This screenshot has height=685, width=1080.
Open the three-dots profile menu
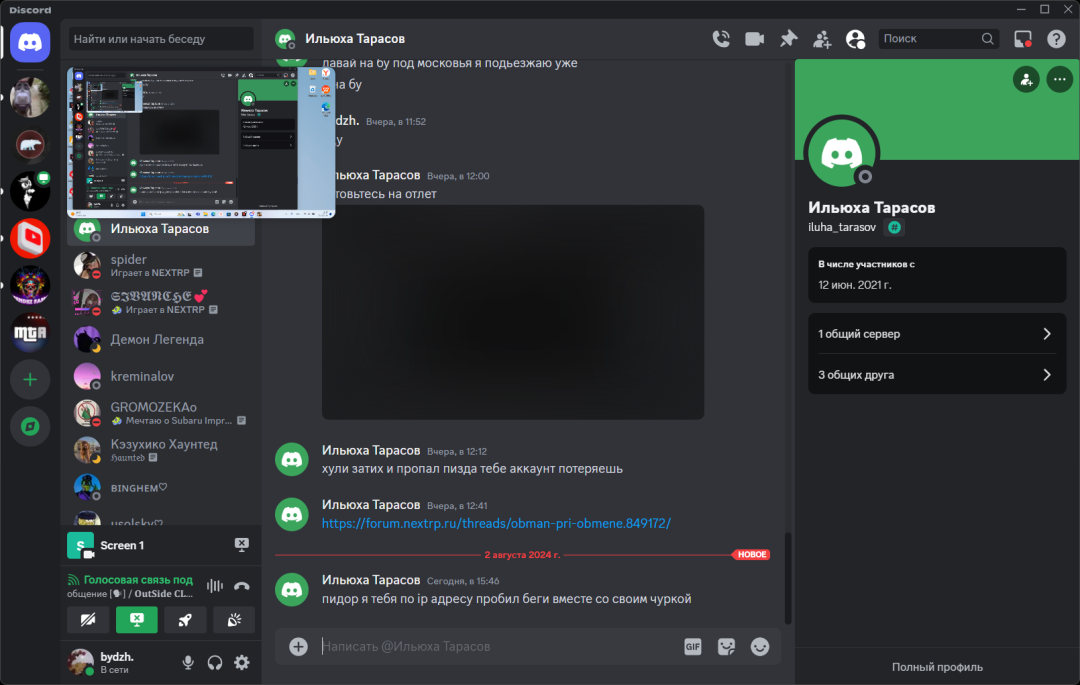1059,80
